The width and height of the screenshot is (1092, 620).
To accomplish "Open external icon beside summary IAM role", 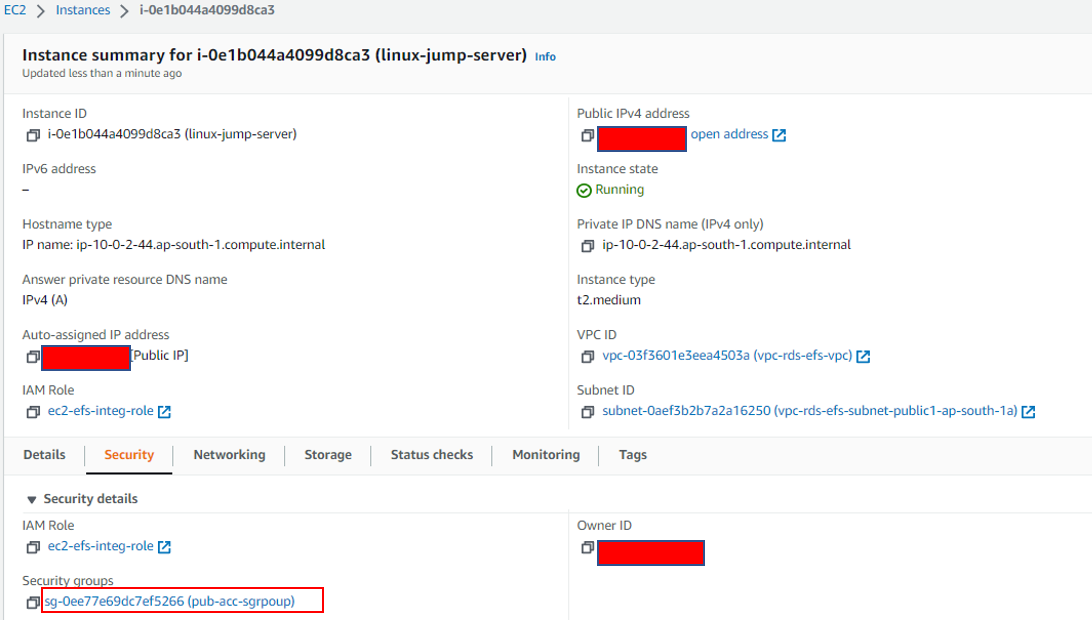I will [x=164, y=412].
